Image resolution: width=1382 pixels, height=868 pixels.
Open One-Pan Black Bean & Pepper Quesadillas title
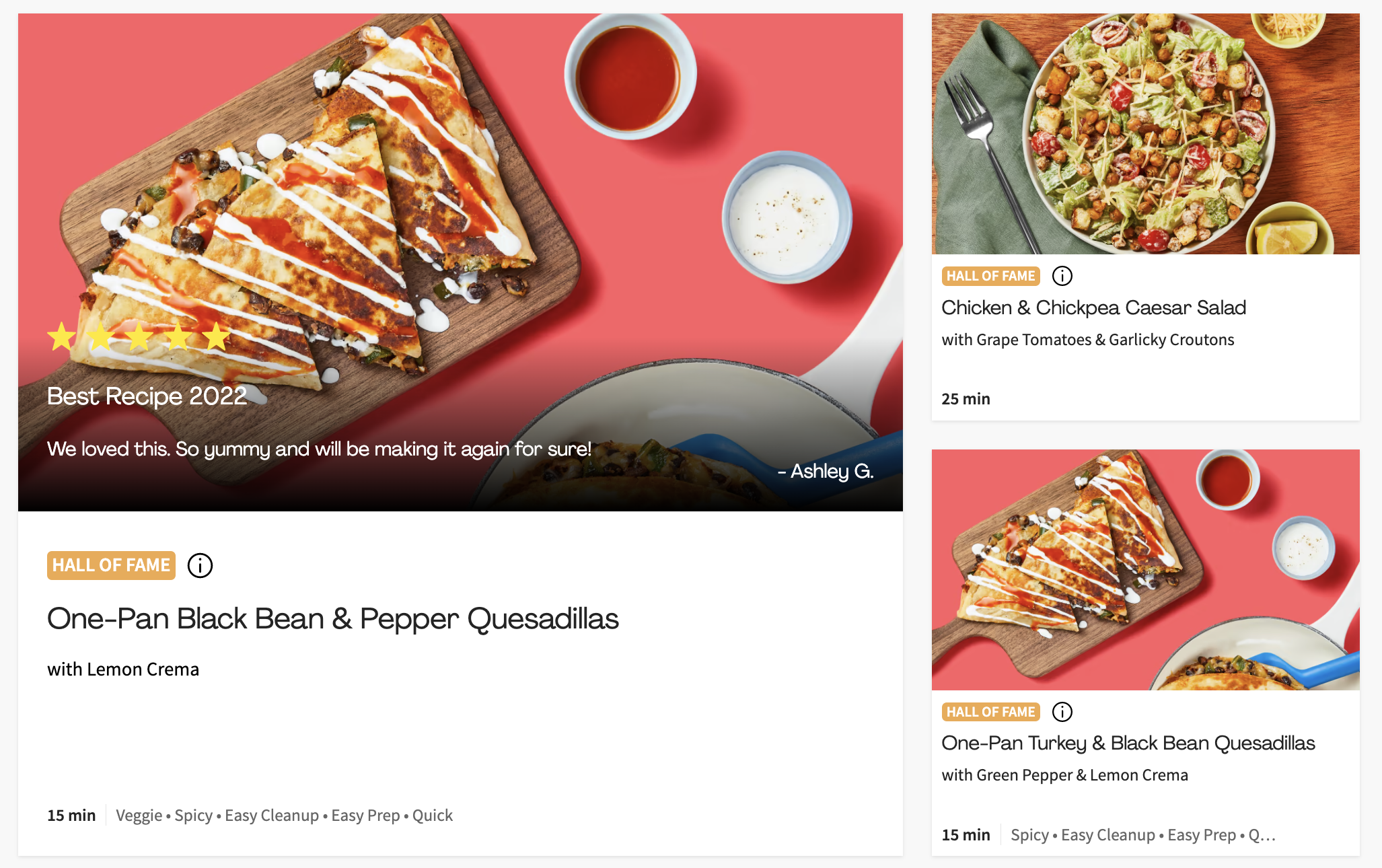(332, 618)
